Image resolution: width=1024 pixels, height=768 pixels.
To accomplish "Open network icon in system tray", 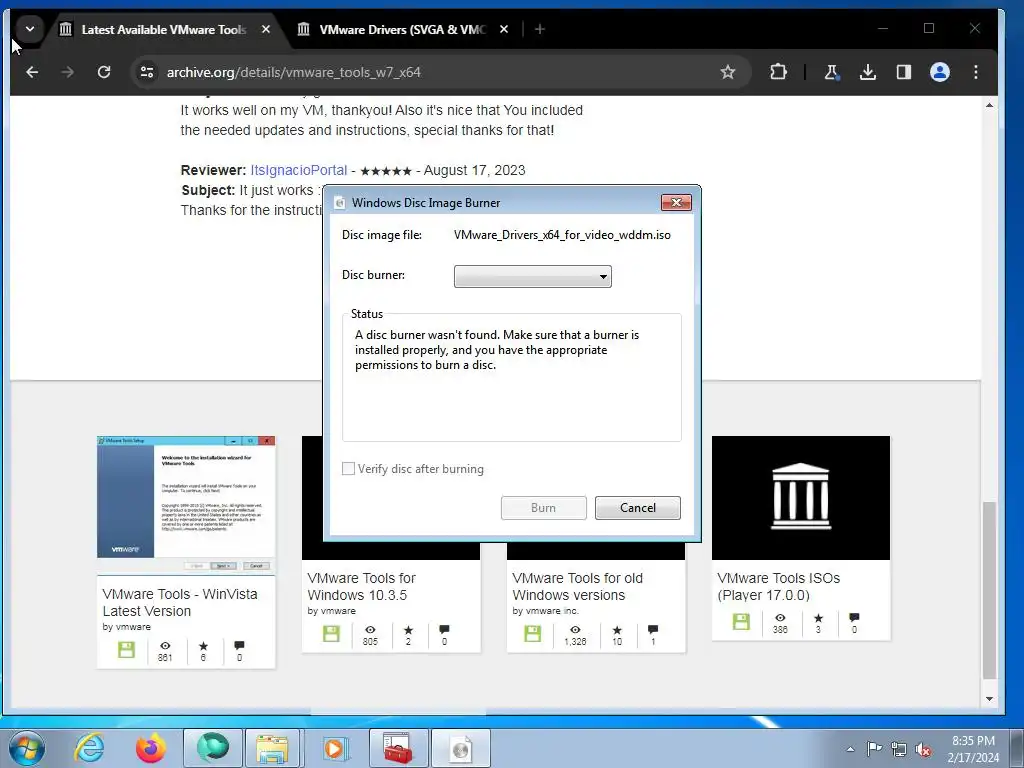I will point(899,749).
